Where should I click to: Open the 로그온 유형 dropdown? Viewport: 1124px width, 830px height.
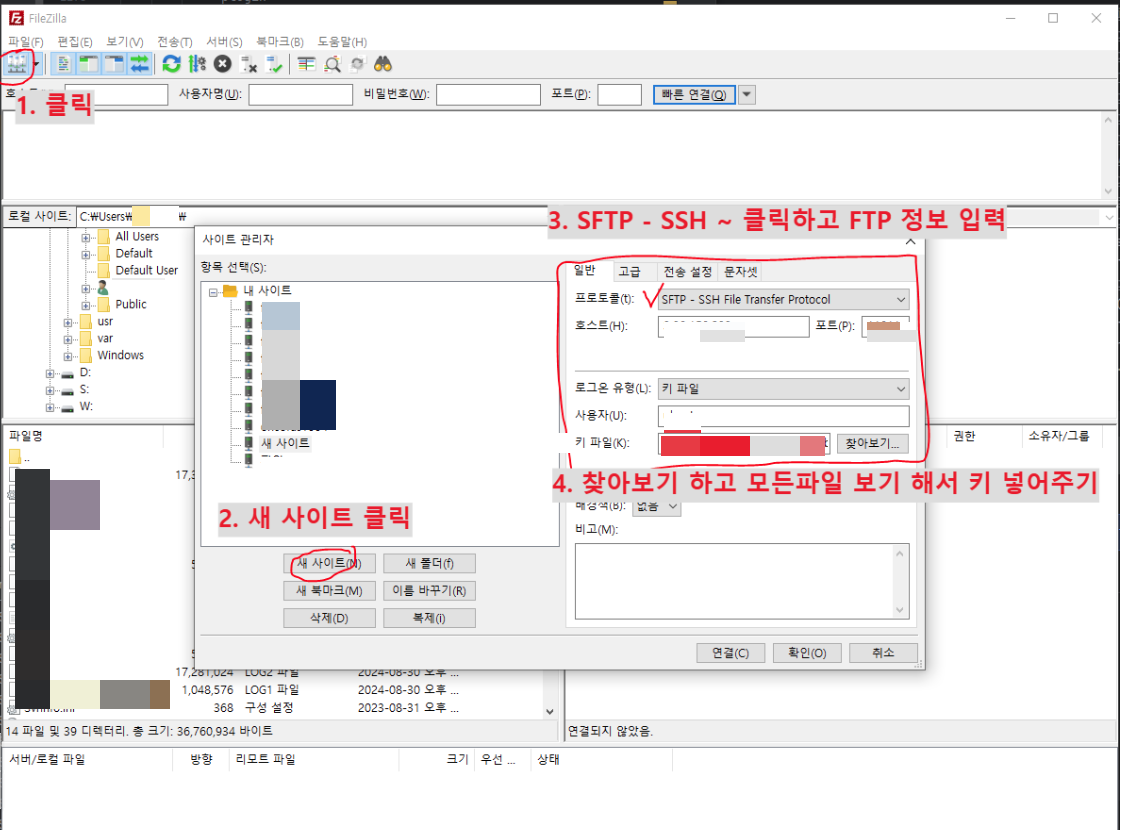784,388
